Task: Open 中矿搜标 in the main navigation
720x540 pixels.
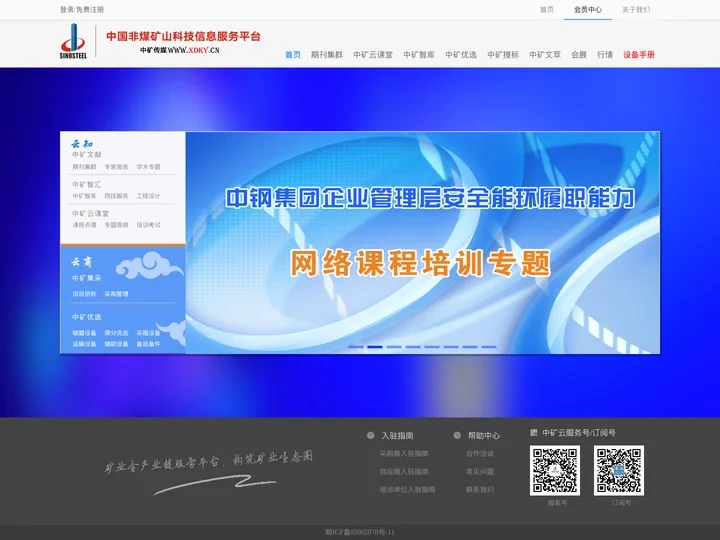Action: tap(503, 55)
